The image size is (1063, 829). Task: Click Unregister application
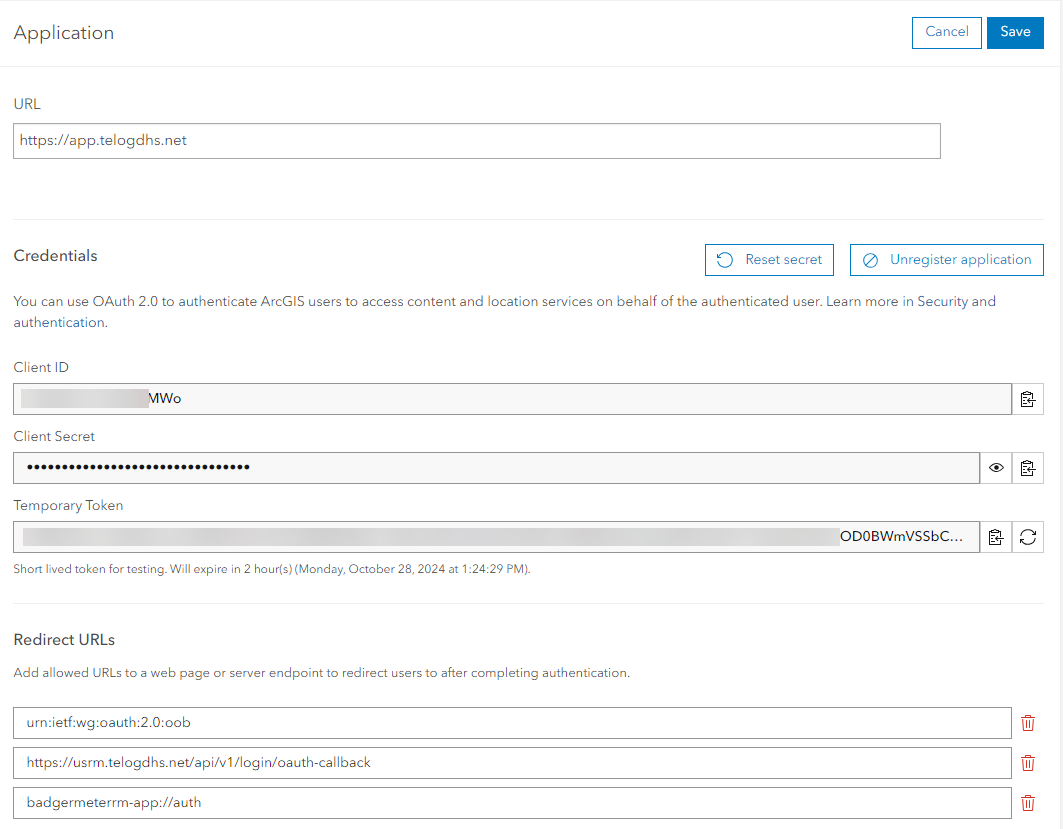946,260
